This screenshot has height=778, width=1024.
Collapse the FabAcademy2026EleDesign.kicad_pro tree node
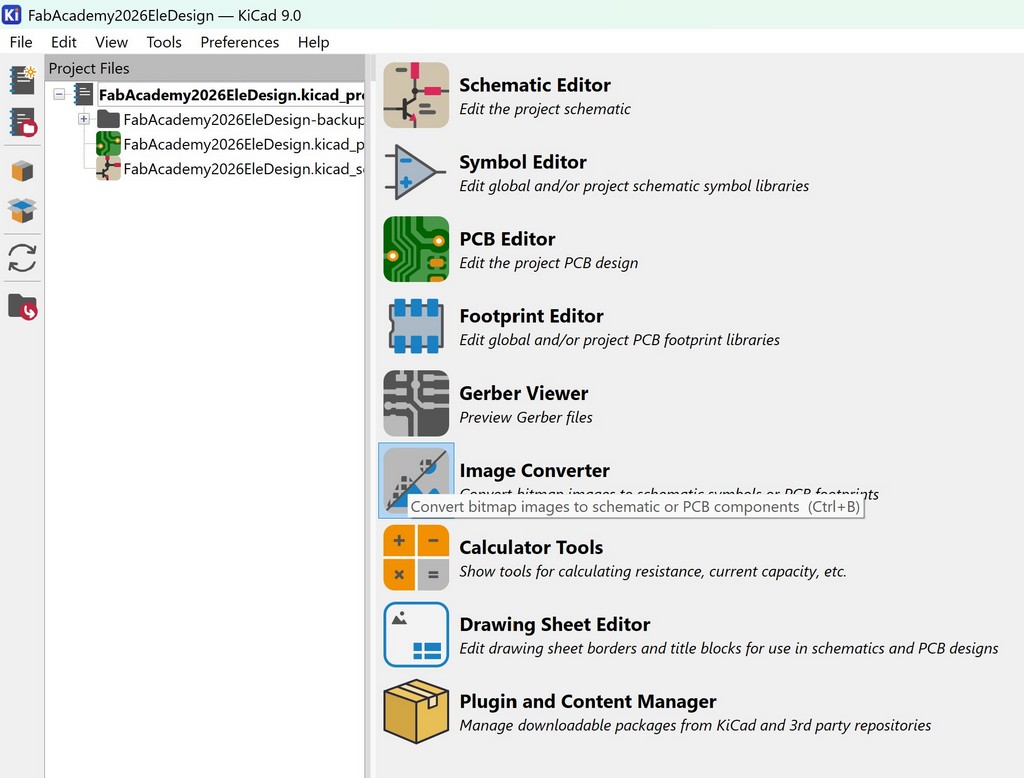coord(59,94)
